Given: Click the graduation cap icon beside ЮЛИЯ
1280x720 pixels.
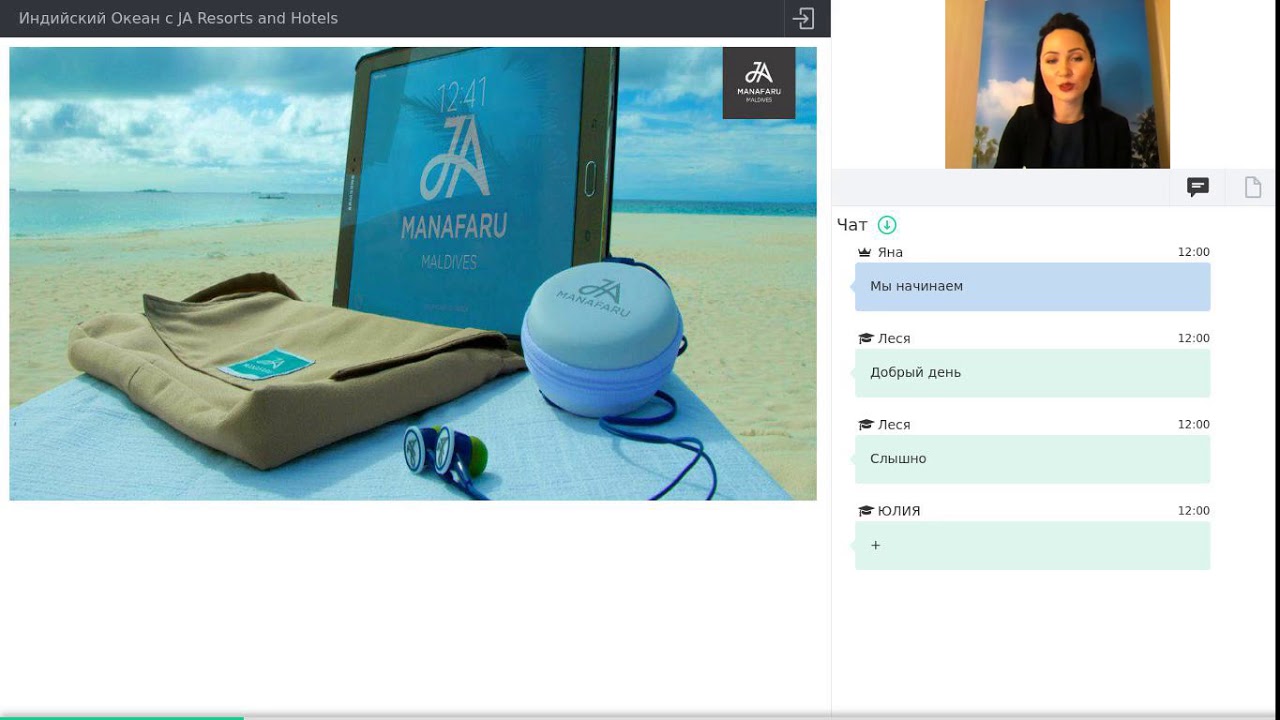Looking at the screenshot, I should coord(866,510).
